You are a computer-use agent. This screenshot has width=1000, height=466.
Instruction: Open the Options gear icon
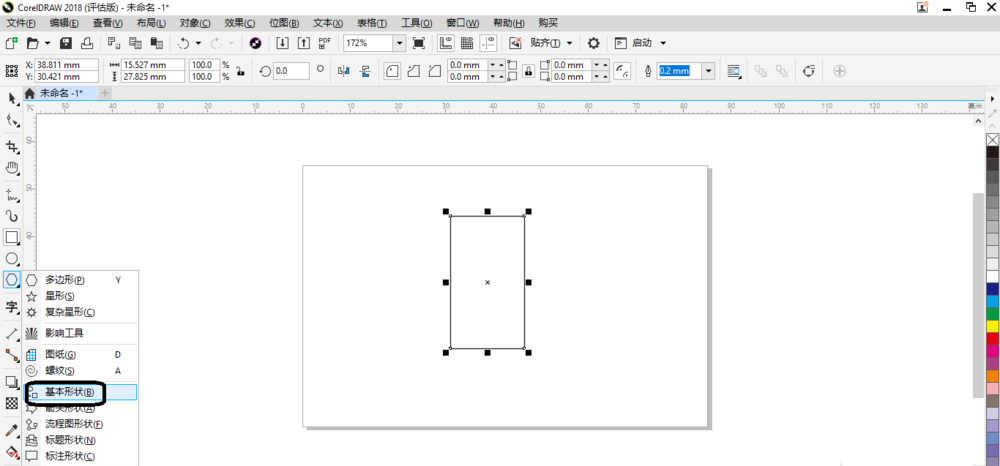pyautogui.click(x=593, y=43)
